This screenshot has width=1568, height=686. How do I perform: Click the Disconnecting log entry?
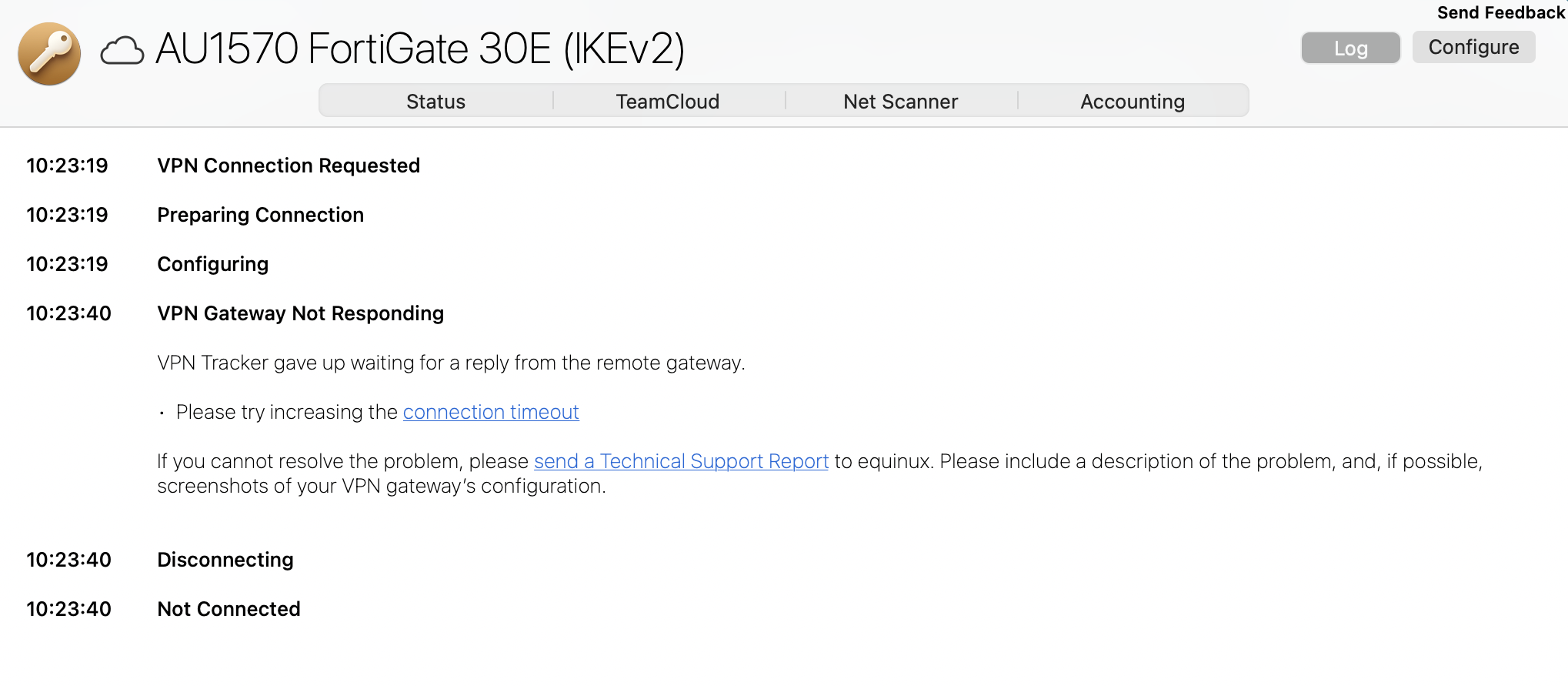coord(225,560)
